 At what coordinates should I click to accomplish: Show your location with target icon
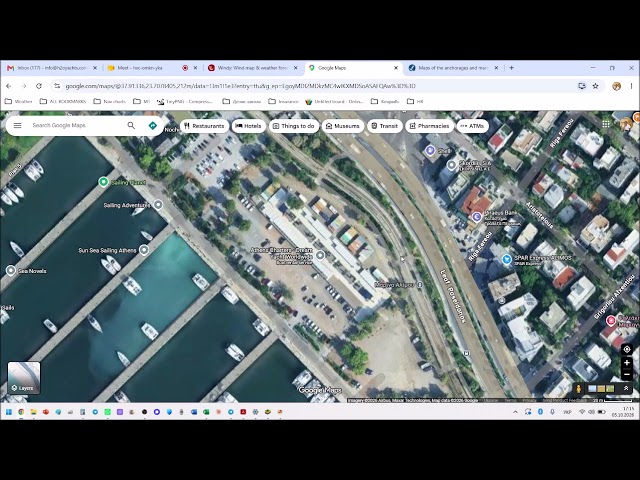point(627,349)
